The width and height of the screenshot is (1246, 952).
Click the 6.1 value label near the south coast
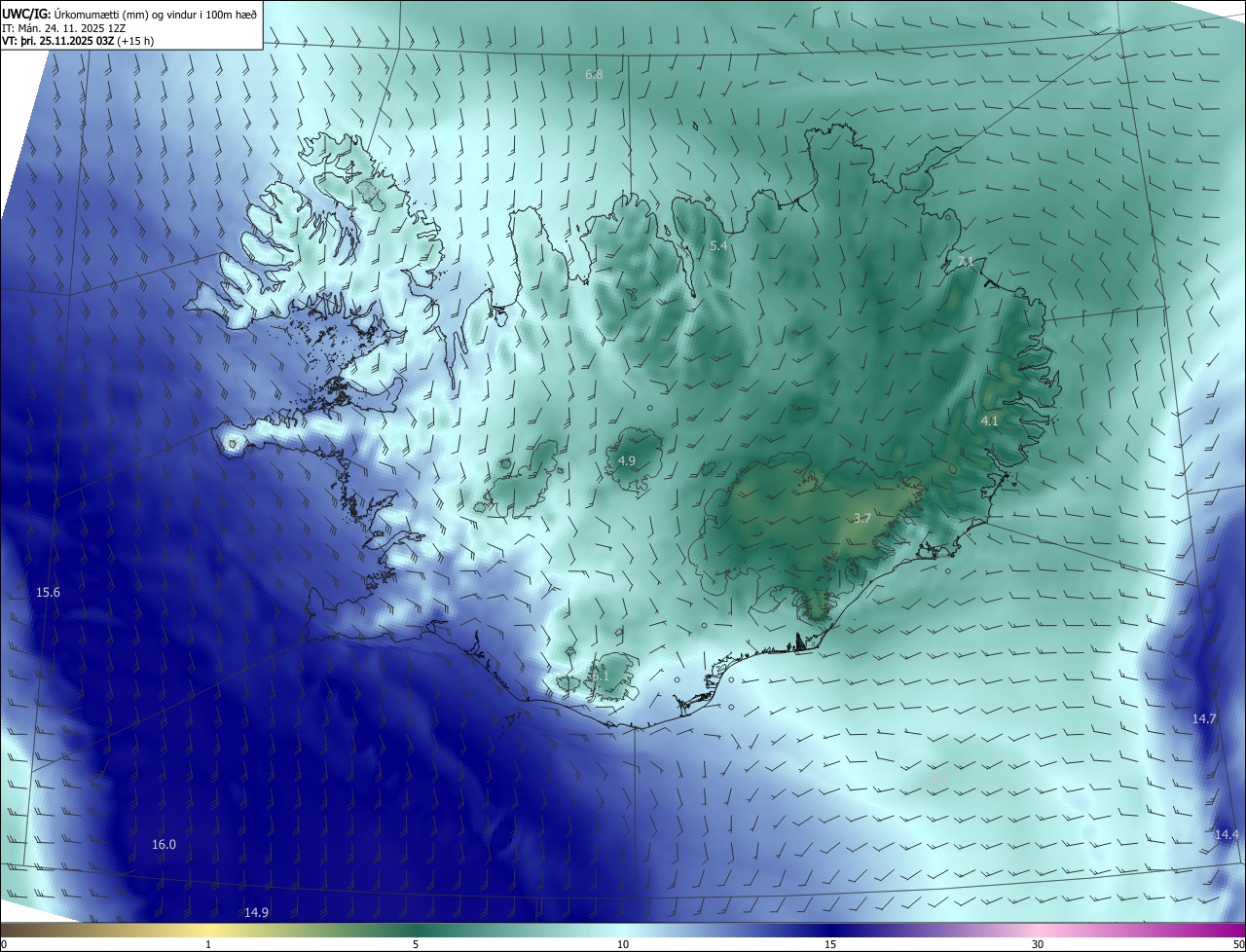[x=600, y=676]
